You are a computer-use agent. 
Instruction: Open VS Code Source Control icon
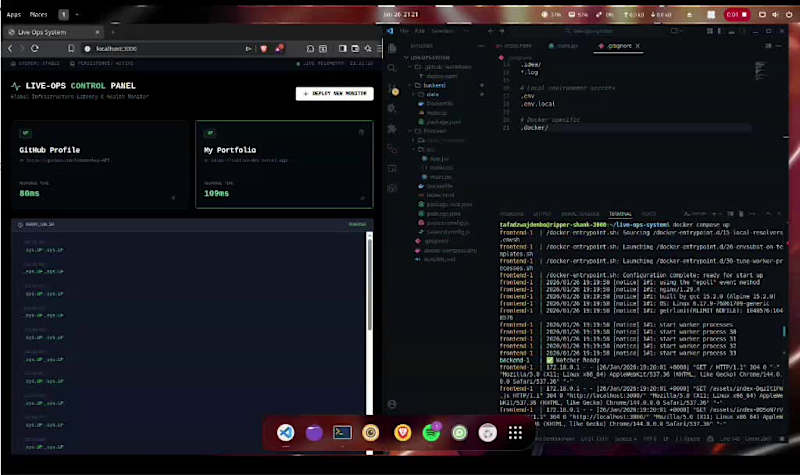392,89
